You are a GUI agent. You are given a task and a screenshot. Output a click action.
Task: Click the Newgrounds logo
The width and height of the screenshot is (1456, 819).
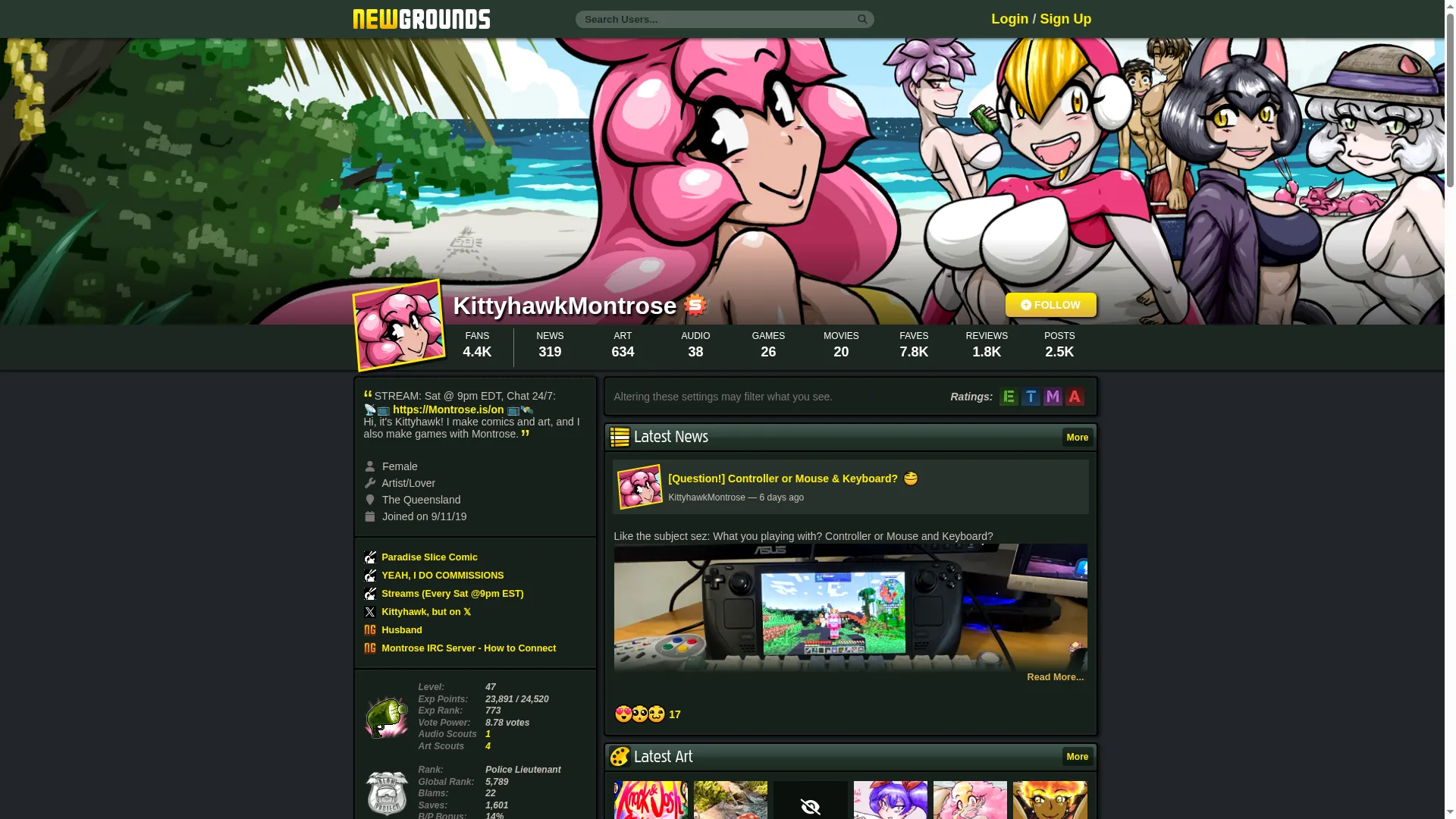coord(422,19)
